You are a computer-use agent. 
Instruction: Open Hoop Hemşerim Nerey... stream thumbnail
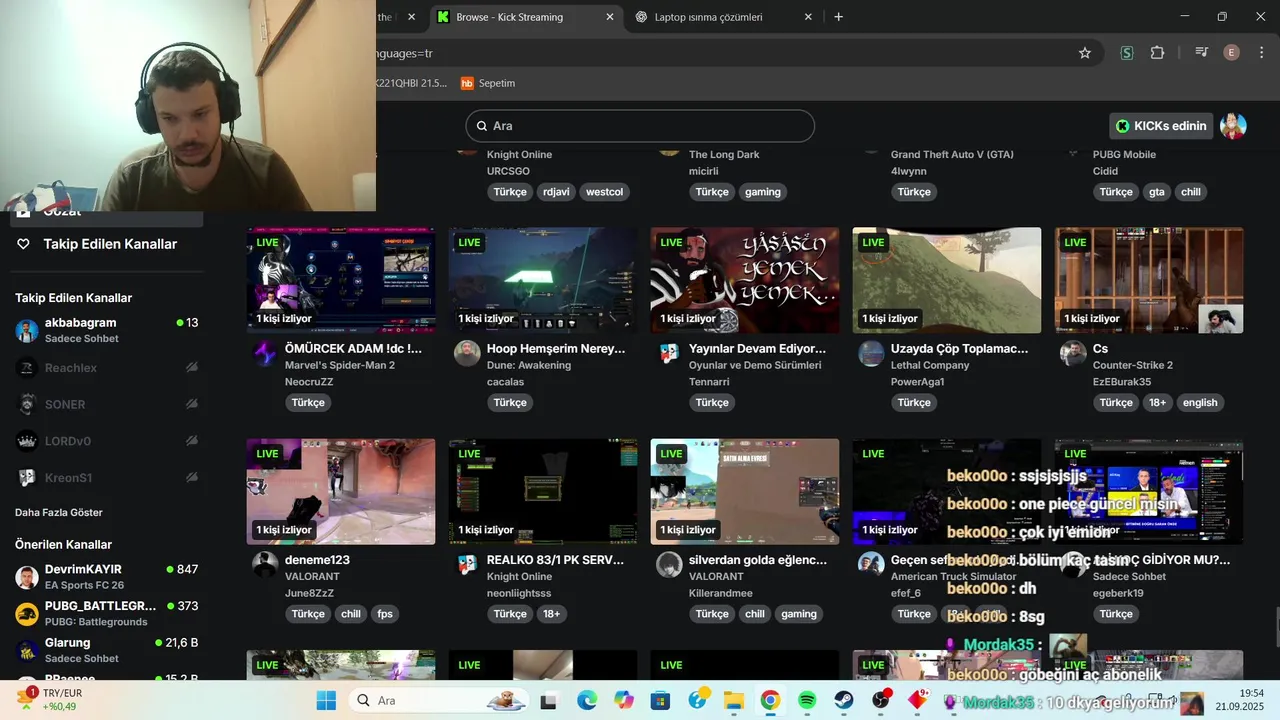coord(543,280)
